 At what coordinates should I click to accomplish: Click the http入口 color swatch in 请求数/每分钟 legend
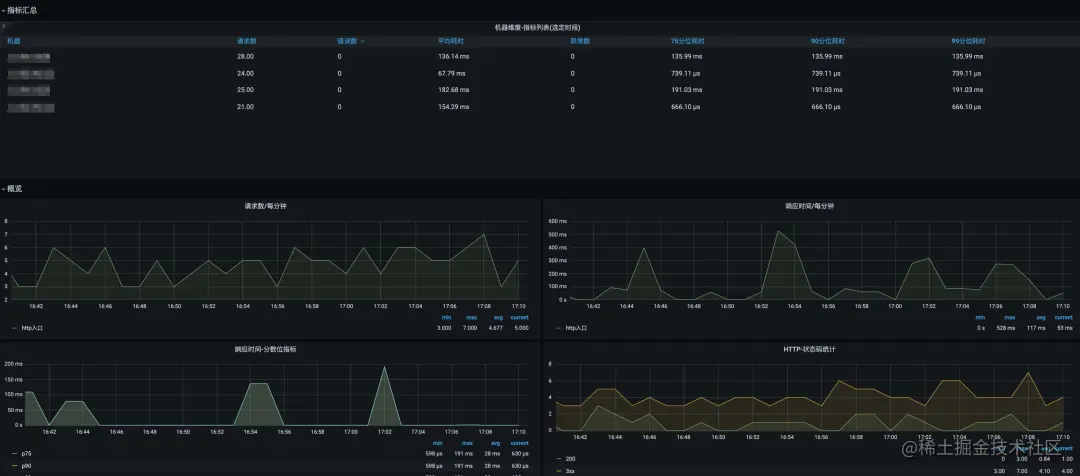14,329
